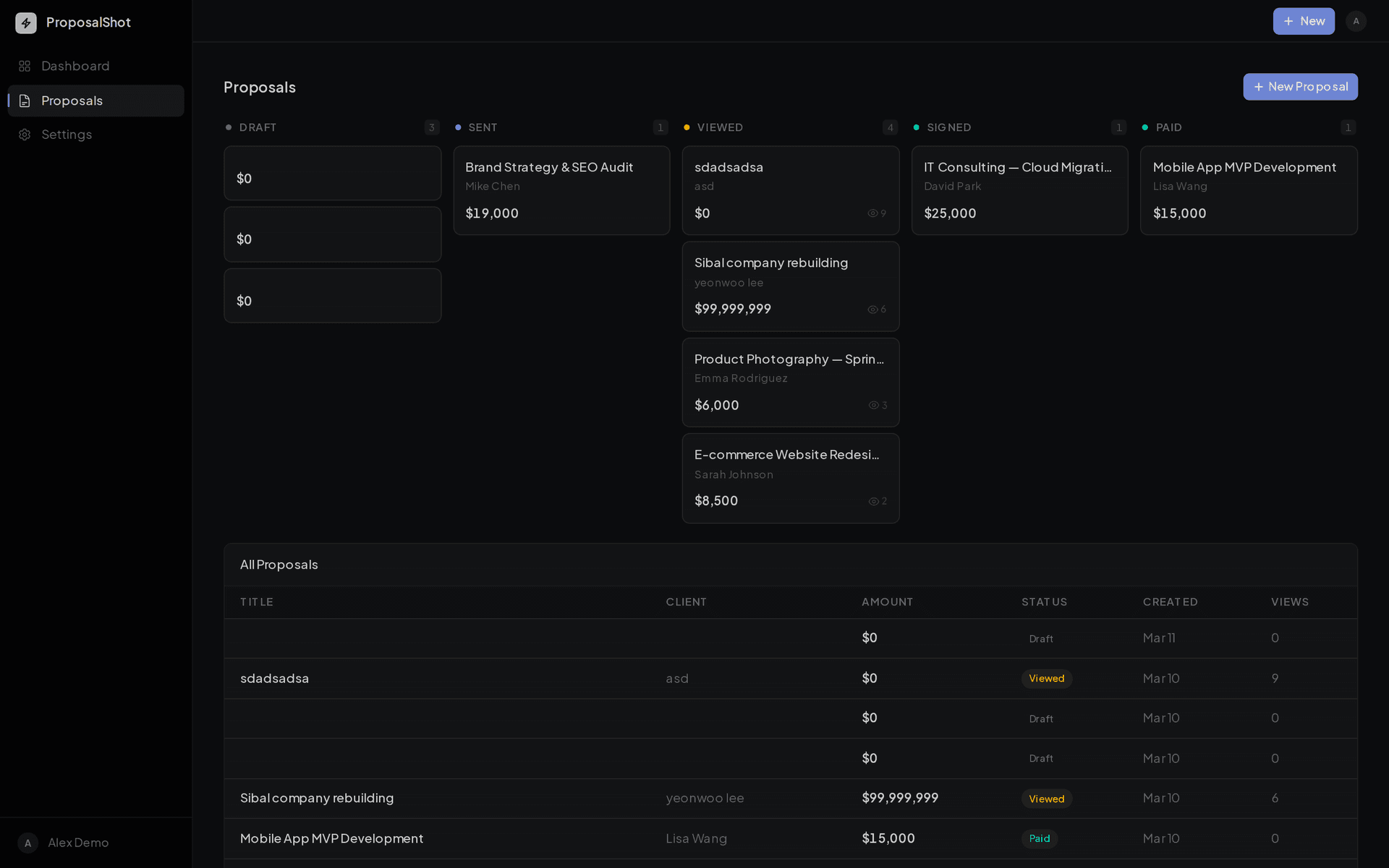
Task: Open Settings from the sidebar
Action: click(67, 135)
